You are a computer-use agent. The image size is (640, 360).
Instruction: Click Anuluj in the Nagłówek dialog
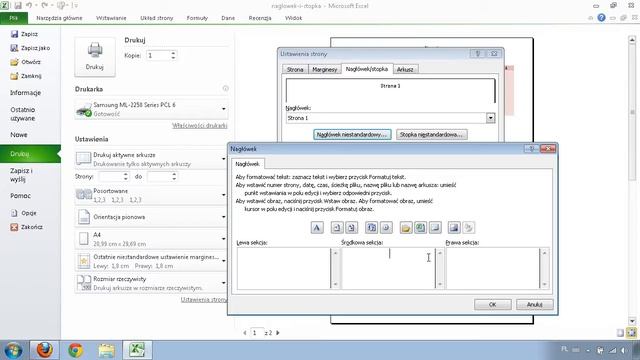tap(534, 304)
